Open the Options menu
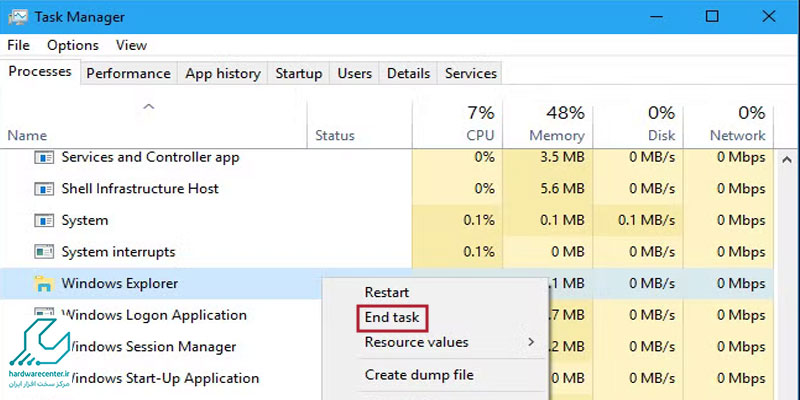Image resolution: width=800 pixels, height=400 pixels. tap(72, 45)
